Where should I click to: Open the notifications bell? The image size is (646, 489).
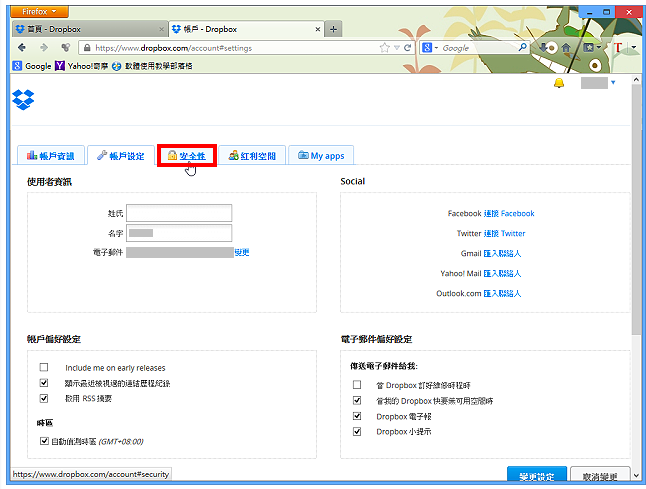coord(559,83)
